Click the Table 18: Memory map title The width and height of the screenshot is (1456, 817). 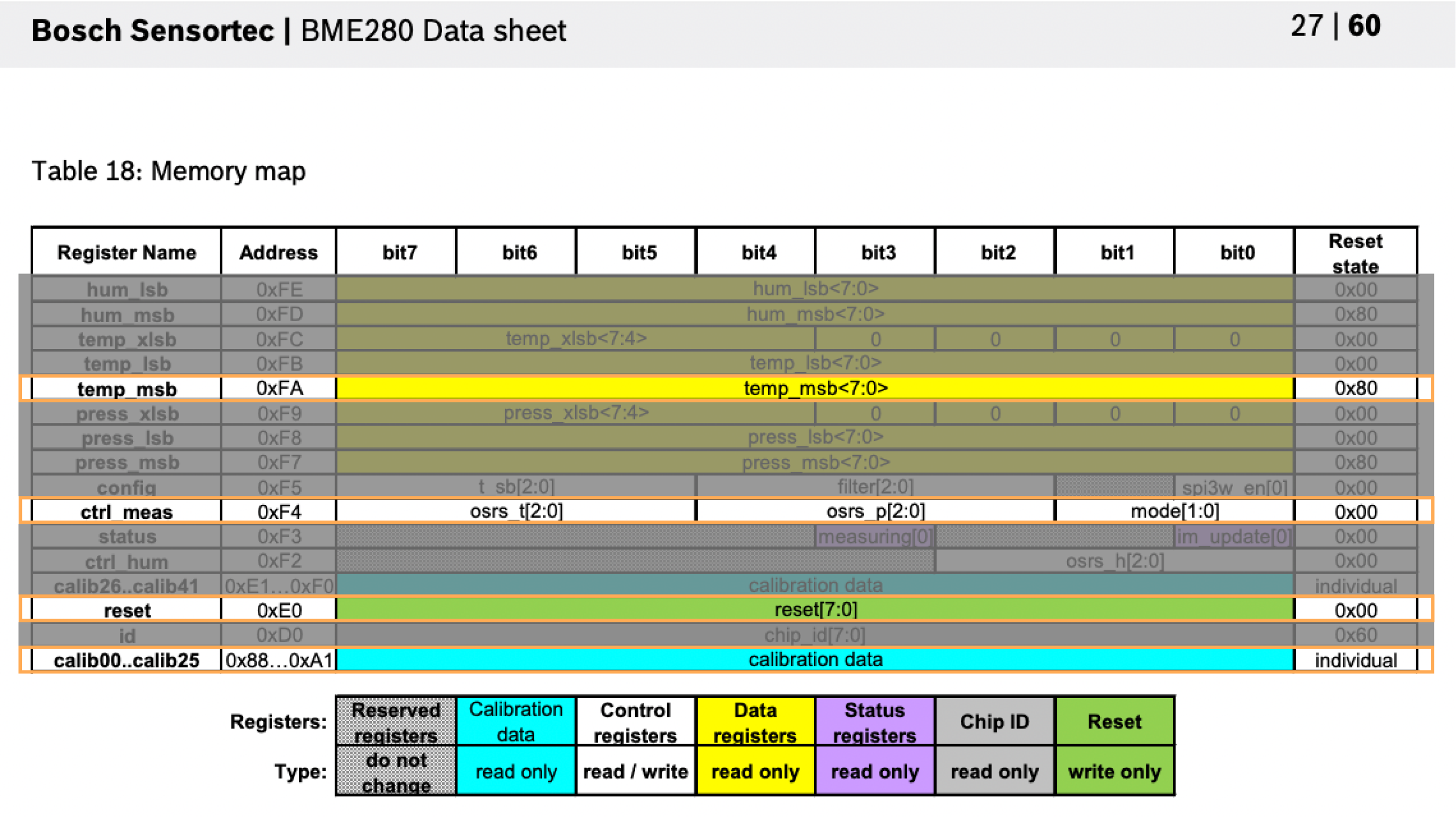tap(168, 171)
